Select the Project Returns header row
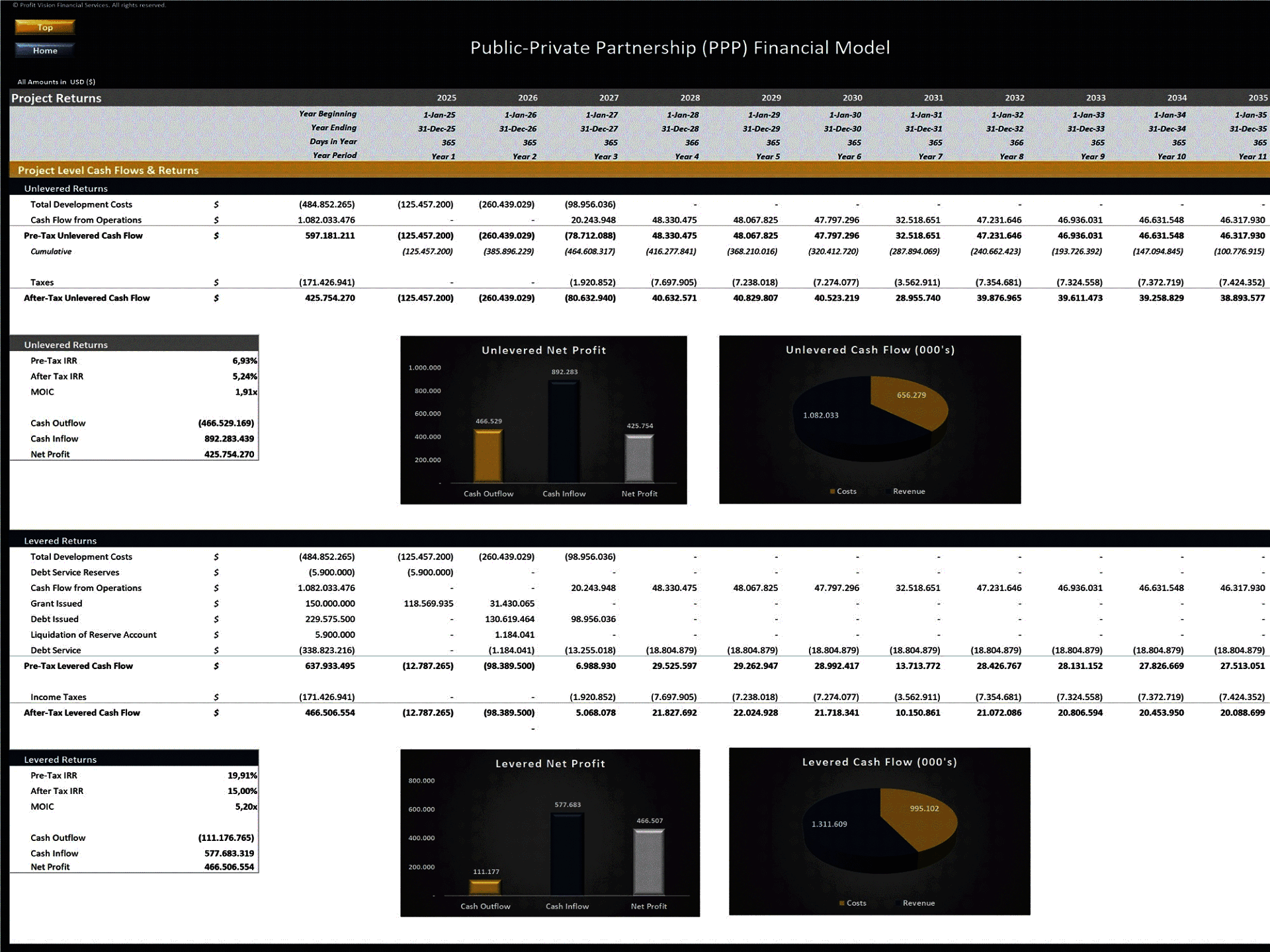 tap(56, 98)
